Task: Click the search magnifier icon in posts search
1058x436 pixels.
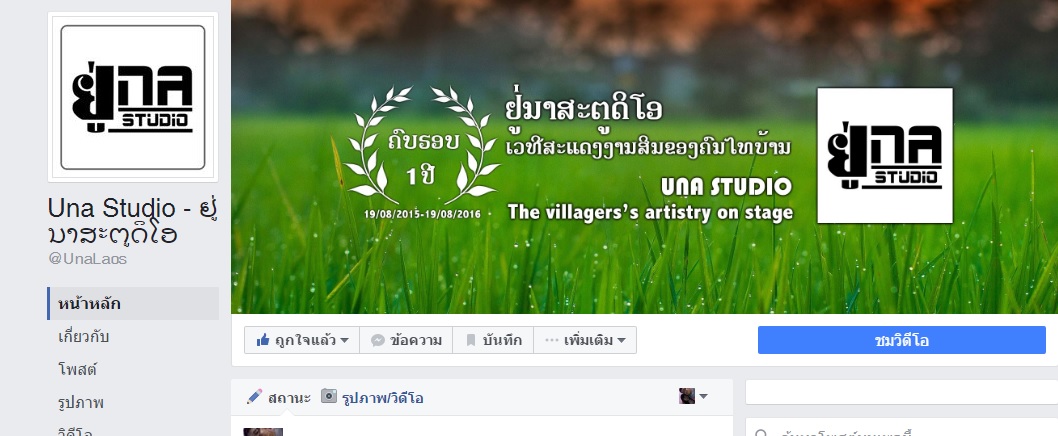Action: point(761,433)
